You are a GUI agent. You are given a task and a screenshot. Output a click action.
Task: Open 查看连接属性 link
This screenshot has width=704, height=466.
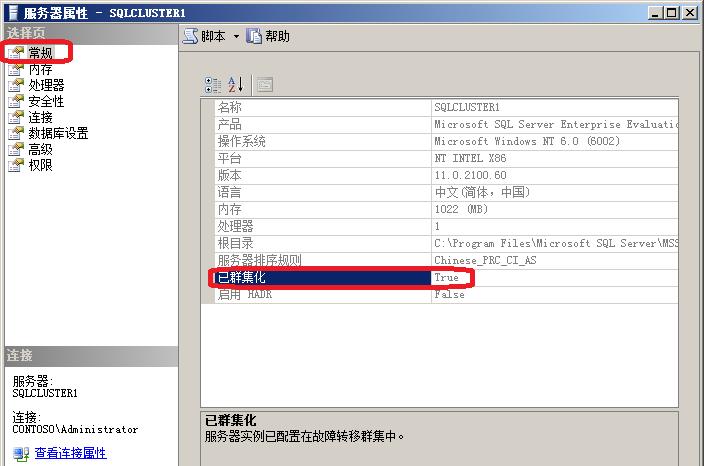[70, 453]
